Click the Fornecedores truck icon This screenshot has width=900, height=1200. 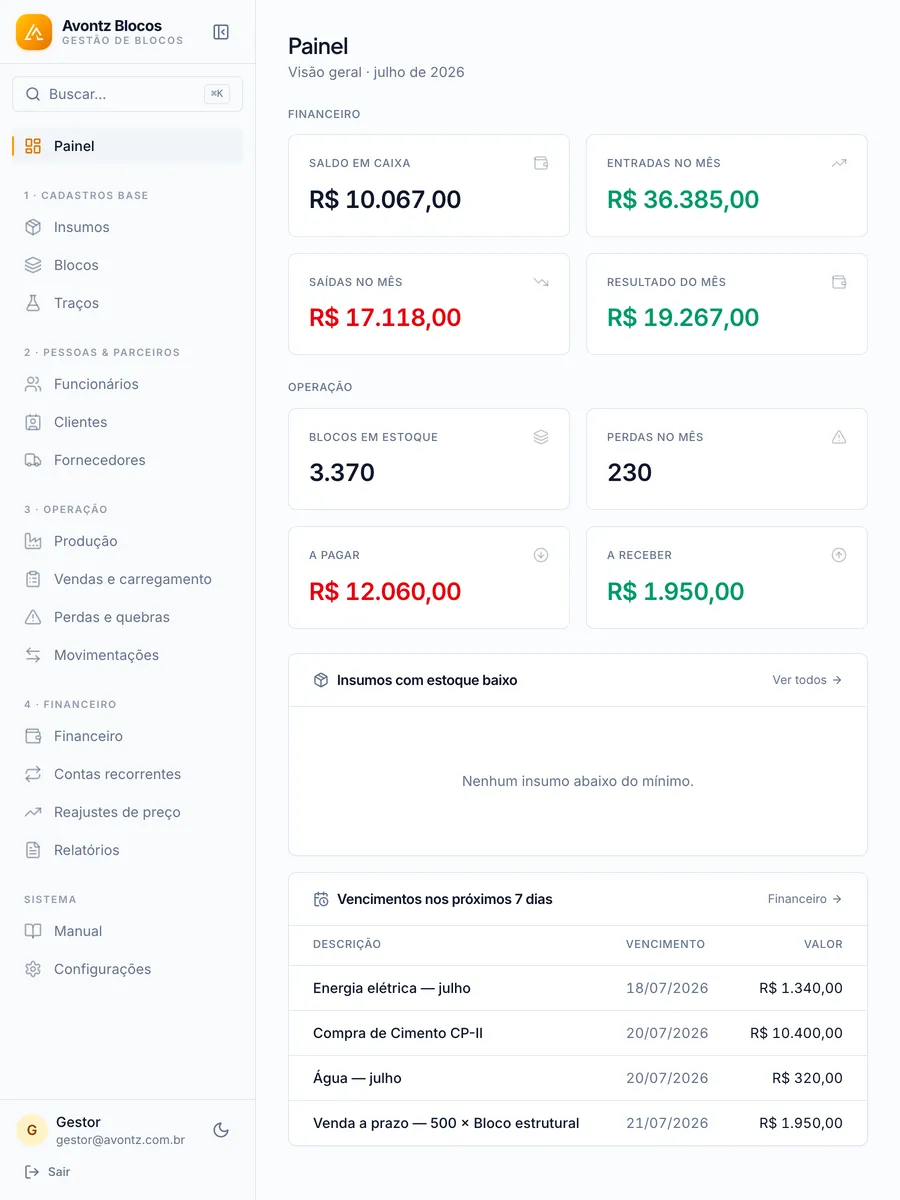33,460
